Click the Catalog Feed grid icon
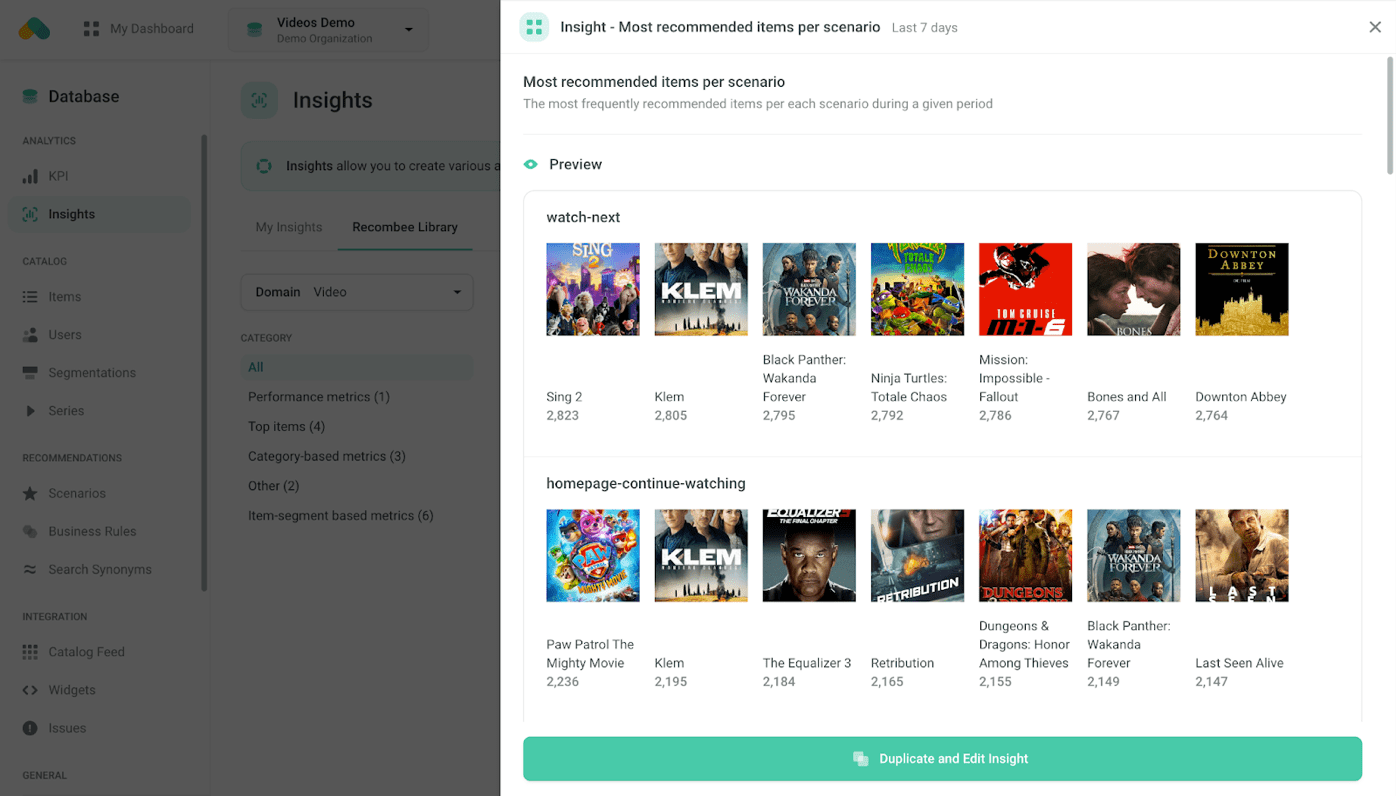 [x=30, y=652]
